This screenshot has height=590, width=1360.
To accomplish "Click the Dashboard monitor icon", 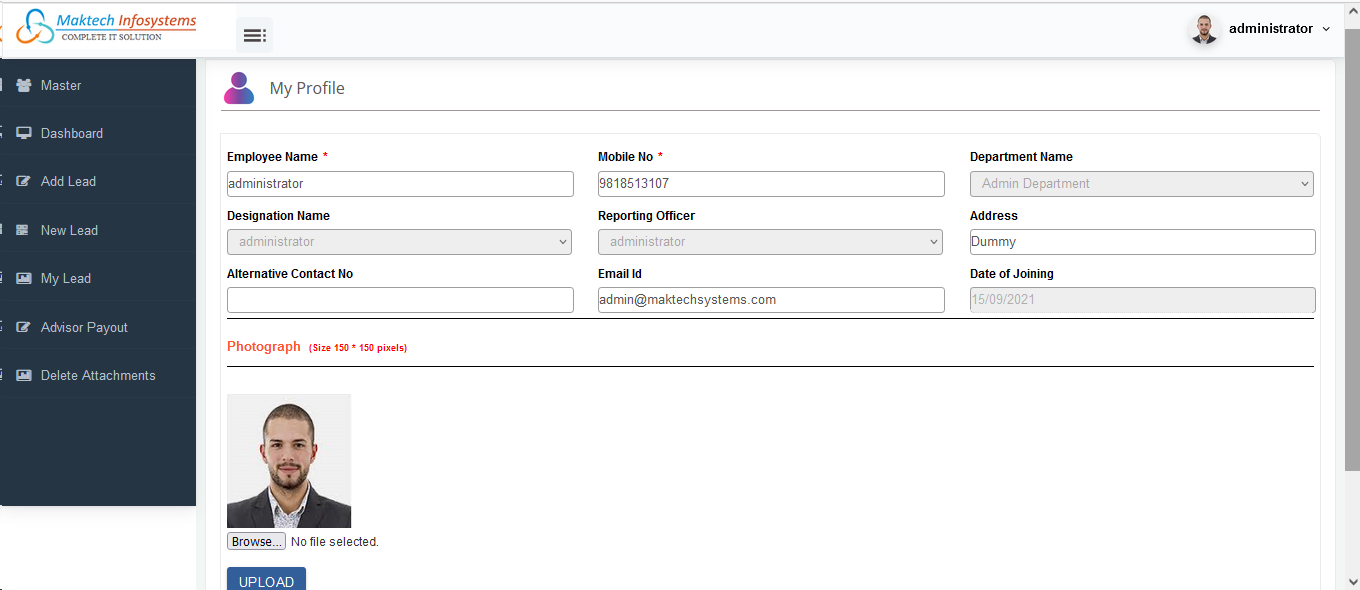I will pyautogui.click(x=23, y=133).
